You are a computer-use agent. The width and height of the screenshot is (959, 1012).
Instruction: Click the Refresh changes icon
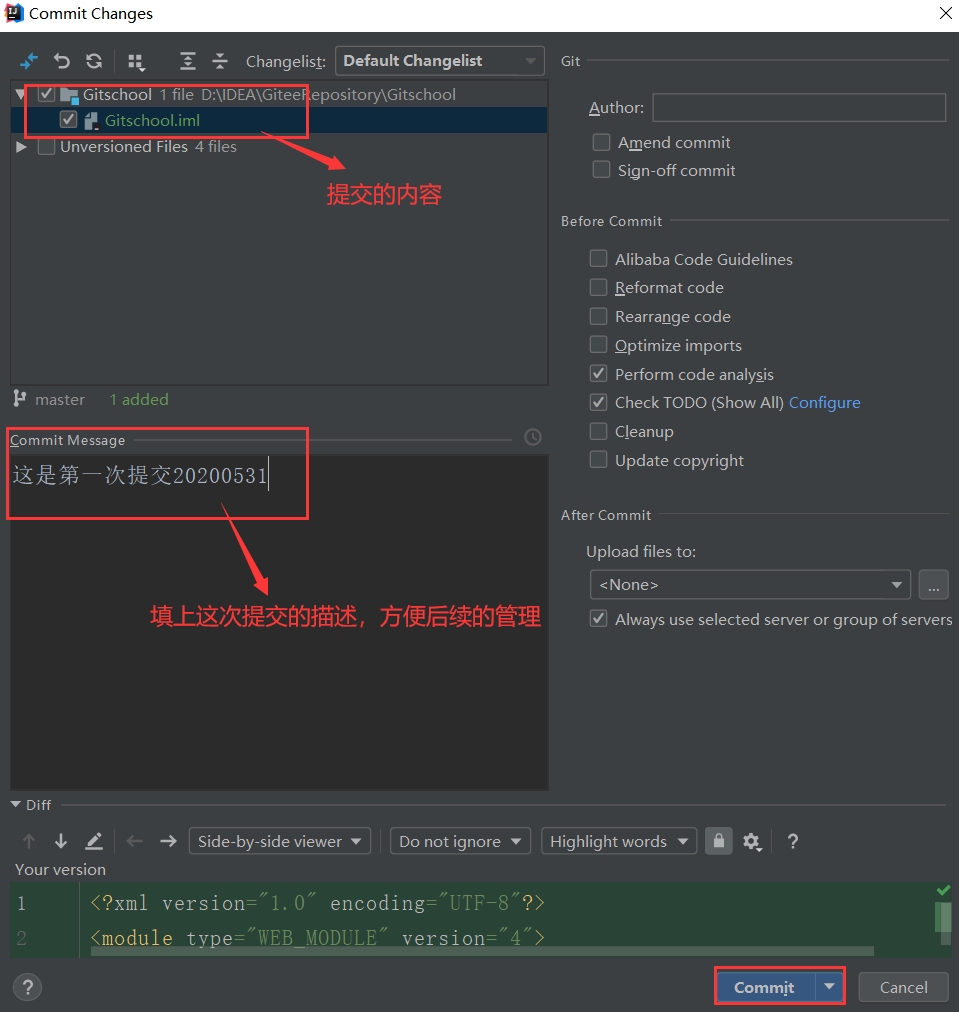click(x=94, y=61)
